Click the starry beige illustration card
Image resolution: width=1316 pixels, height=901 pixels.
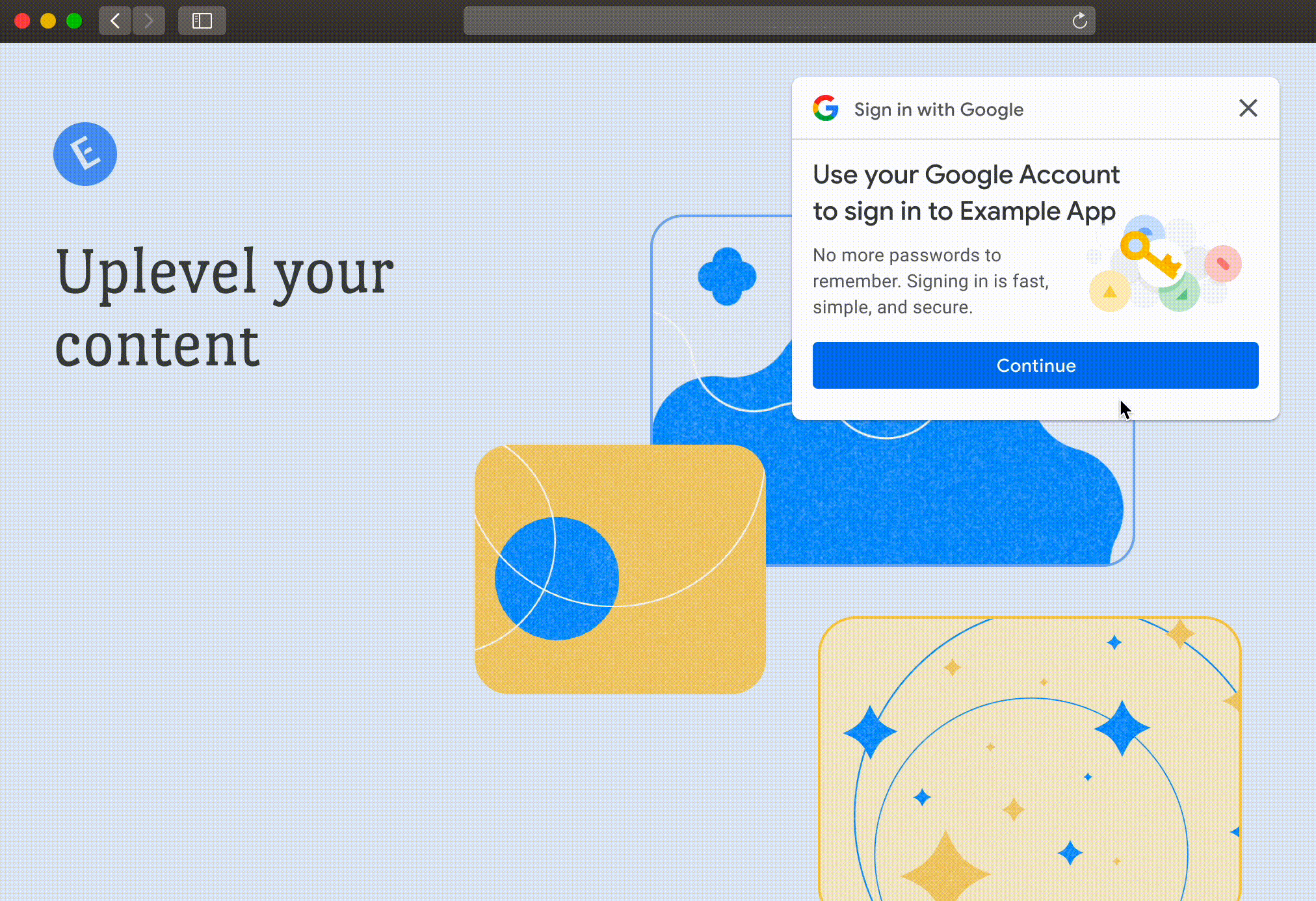coord(1029,758)
